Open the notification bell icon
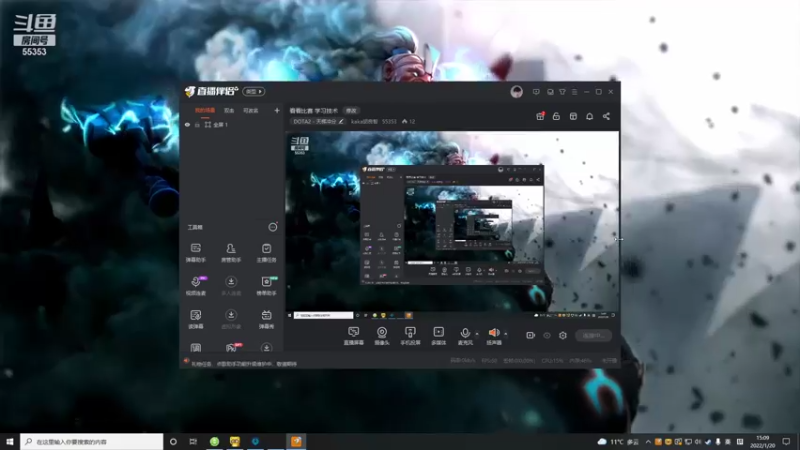800x450 pixels. pyautogui.click(x=589, y=116)
